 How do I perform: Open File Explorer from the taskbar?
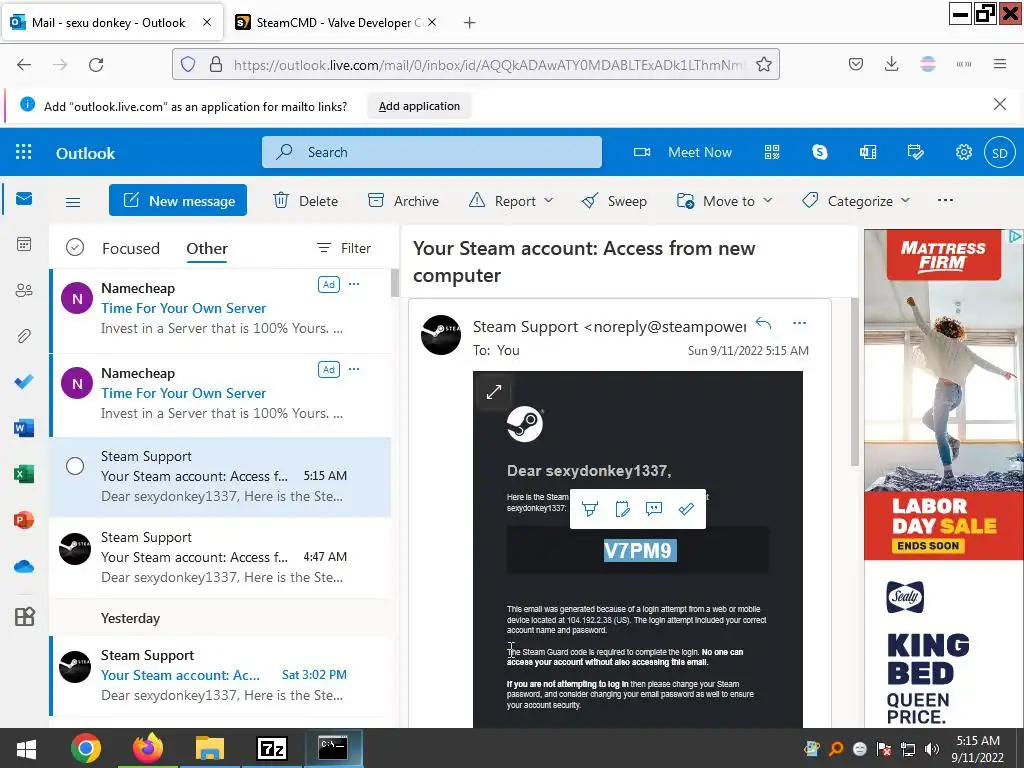(x=210, y=748)
